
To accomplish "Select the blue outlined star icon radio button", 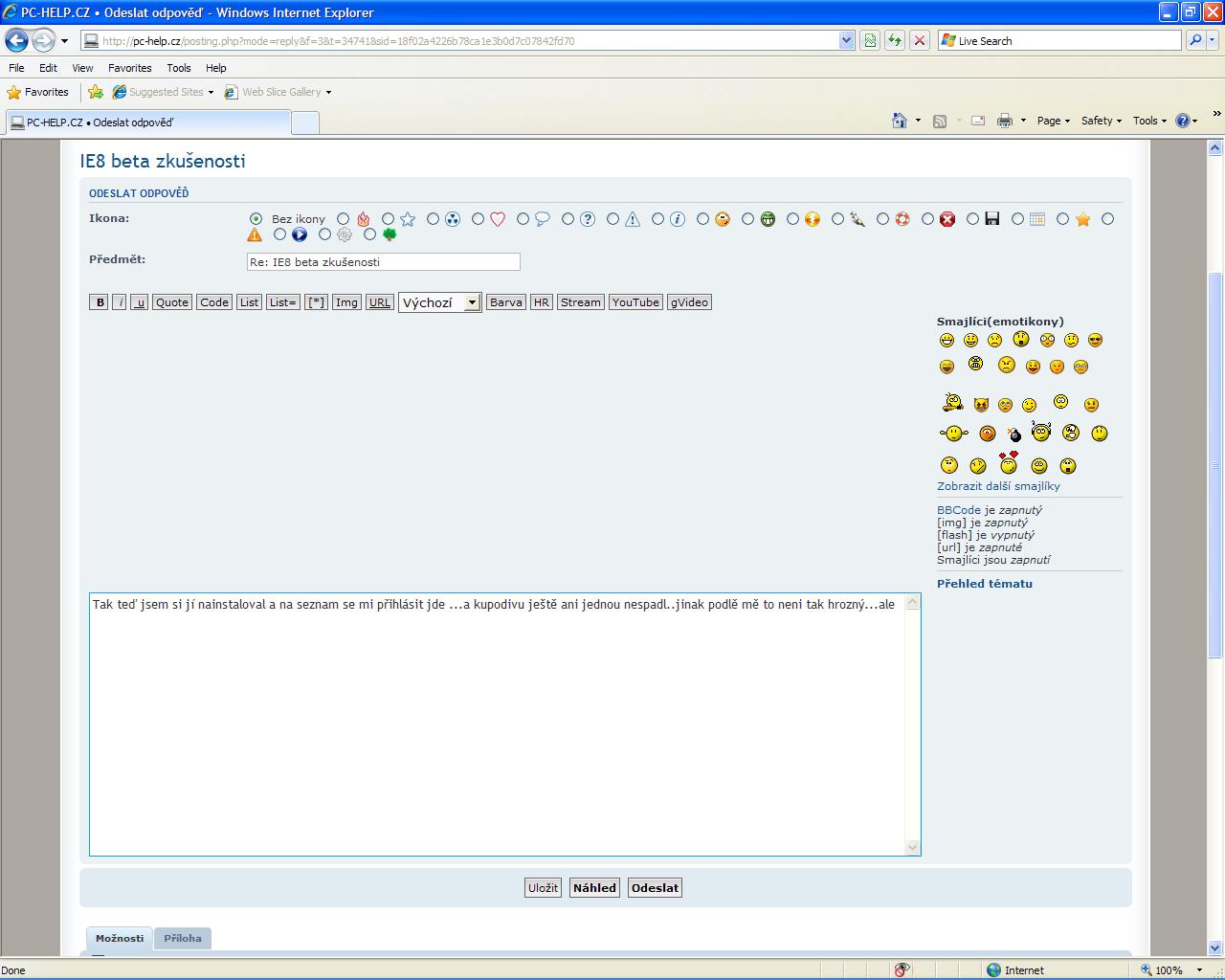I will pos(388,219).
